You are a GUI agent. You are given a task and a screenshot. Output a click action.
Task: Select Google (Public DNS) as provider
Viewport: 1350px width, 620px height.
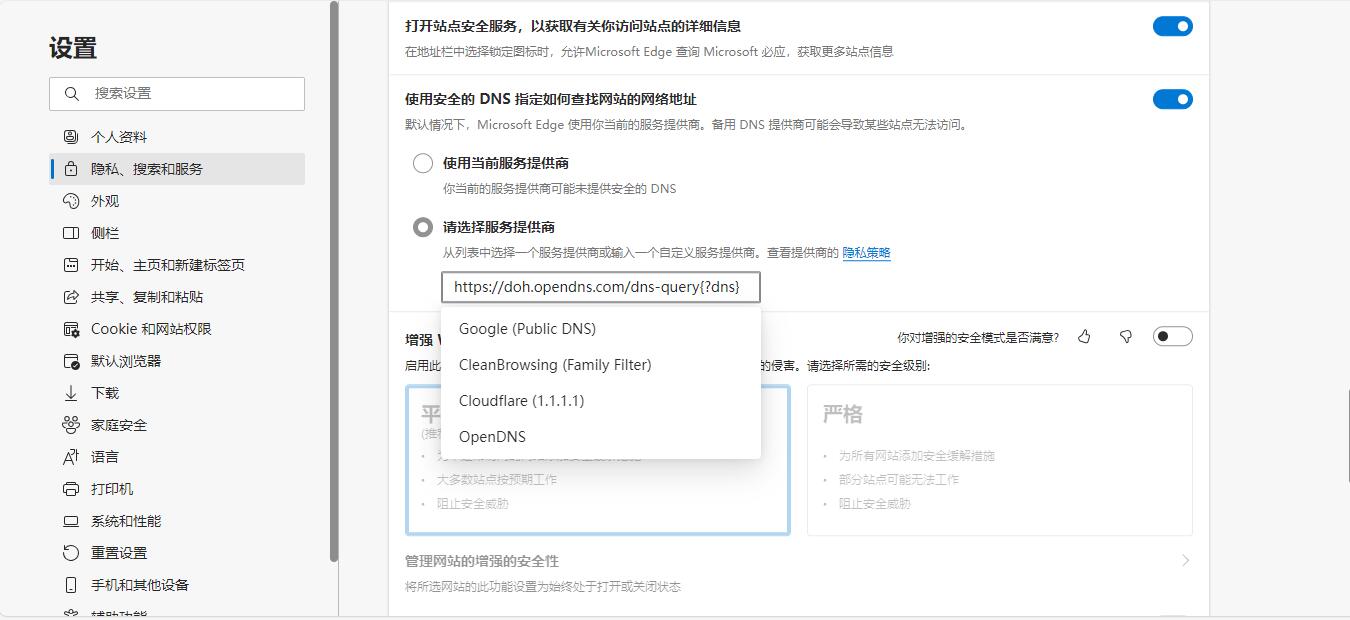tap(527, 328)
